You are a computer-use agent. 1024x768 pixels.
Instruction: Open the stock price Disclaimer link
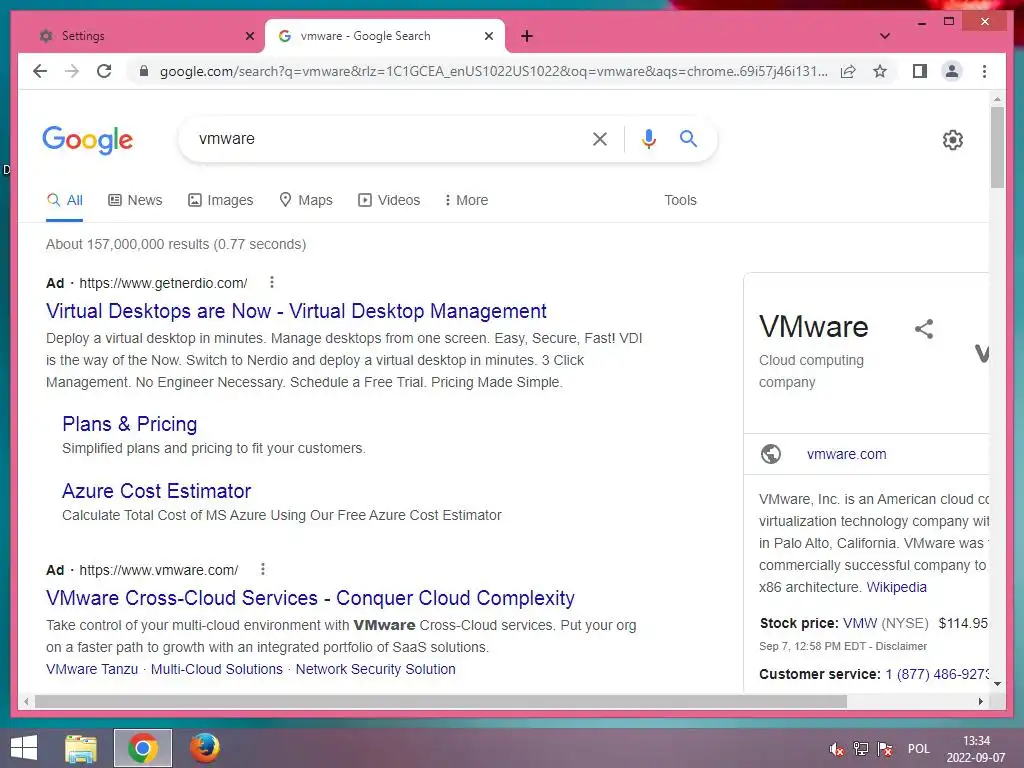point(901,646)
